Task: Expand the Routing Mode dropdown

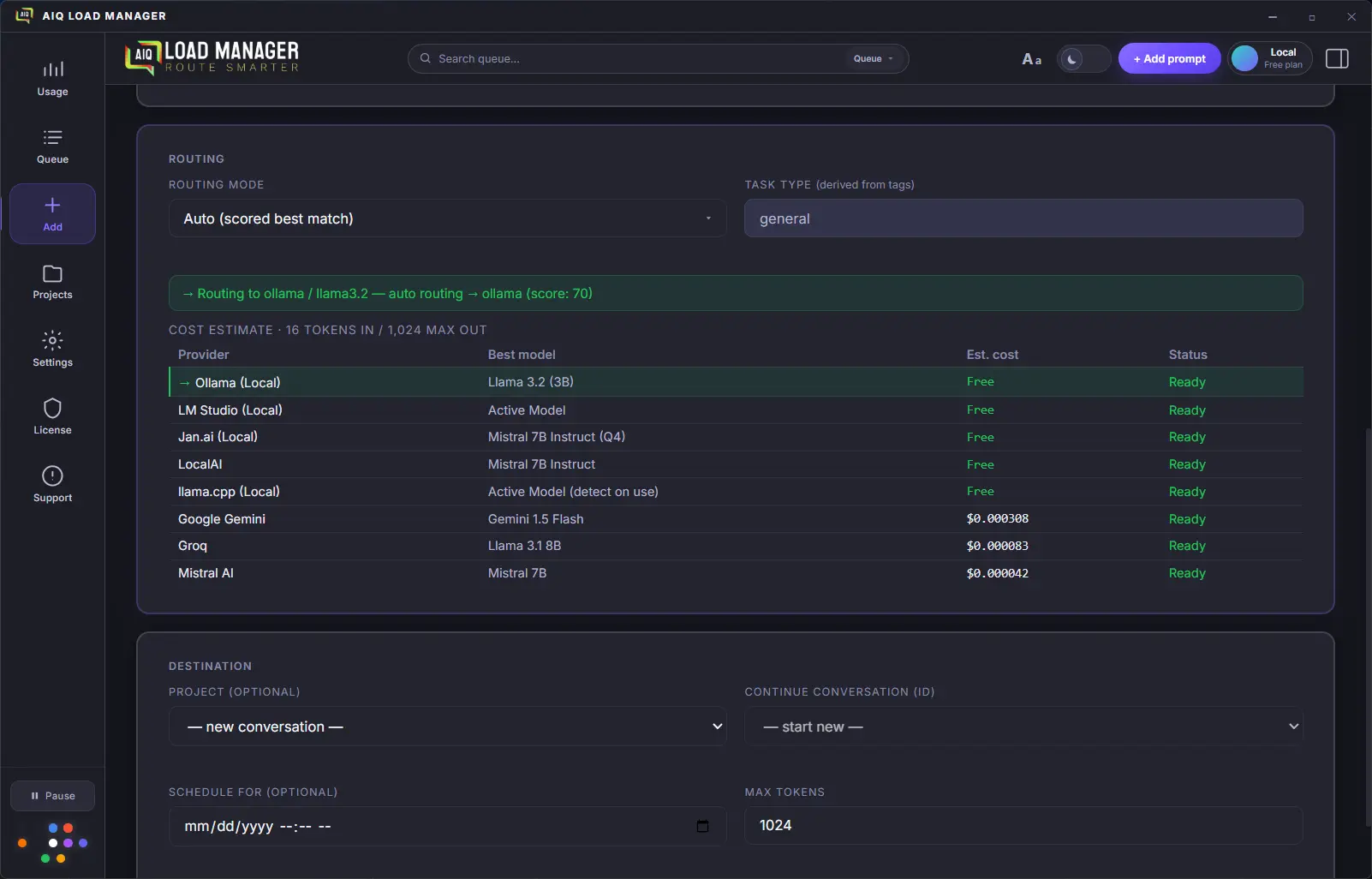Action: pyautogui.click(x=447, y=218)
